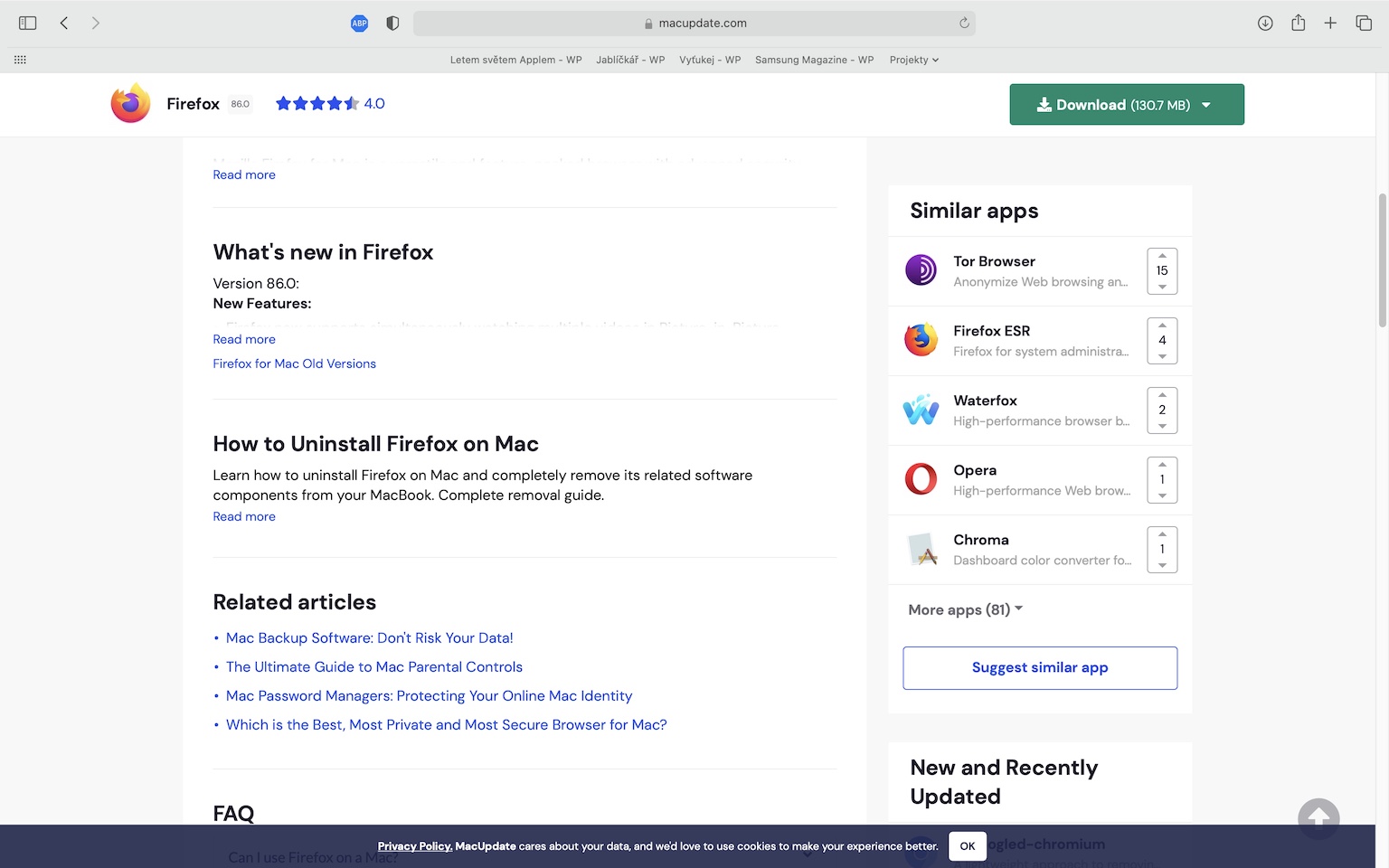This screenshot has height=868, width=1389.
Task: Go forward to the next page
Action: point(95,23)
